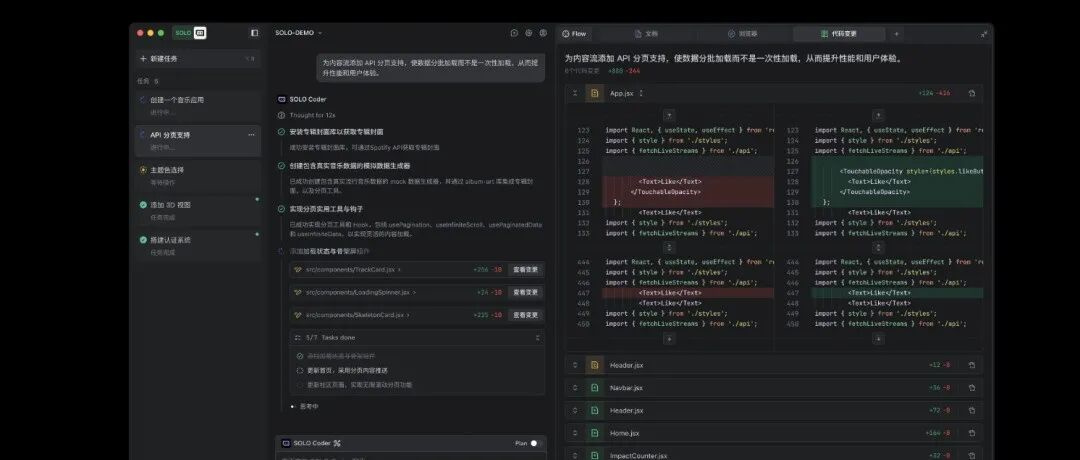Image resolution: width=1080 pixels, height=460 pixels.
Task: Expand hidden lines below line 450, left pane
Action: pos(669,338)
